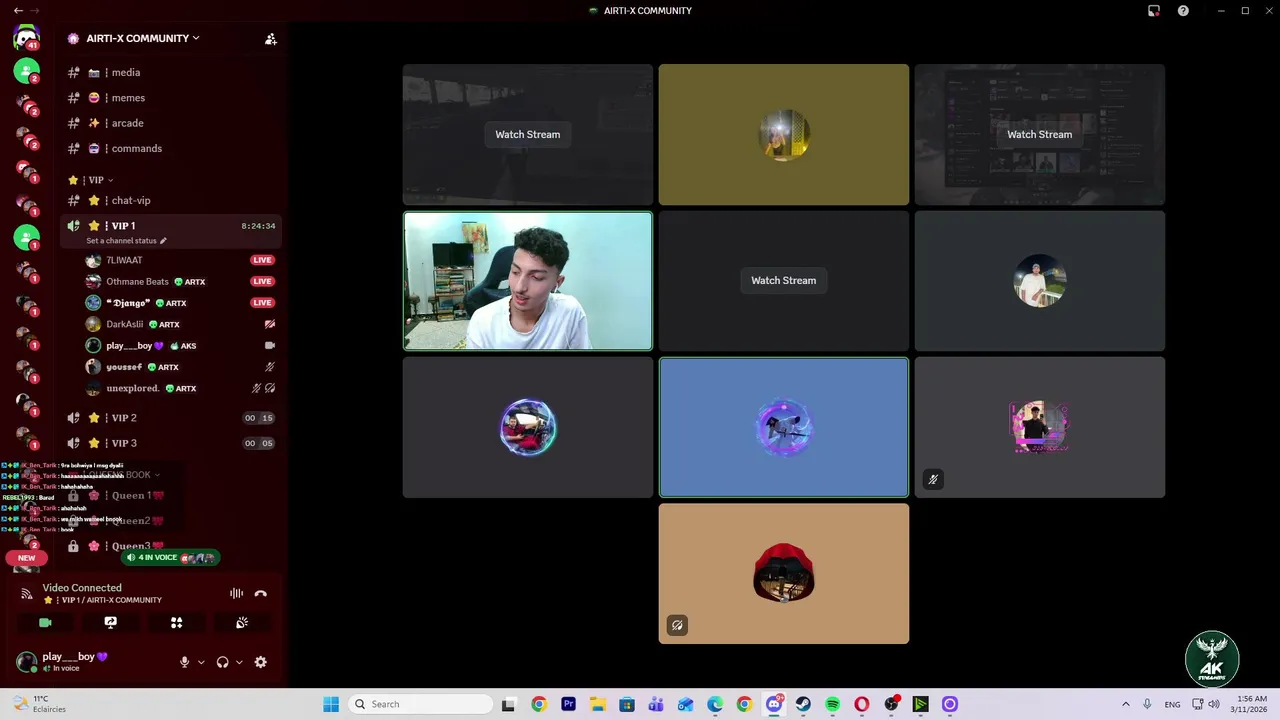The width and height of the screenshot is (1280, 720).
Task: Open File Explorer from the taskbar
Action: [598, 704]
